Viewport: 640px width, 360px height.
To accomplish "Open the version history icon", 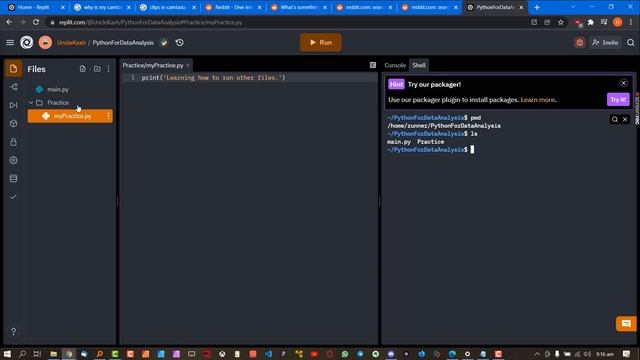I will click(180, 42).
